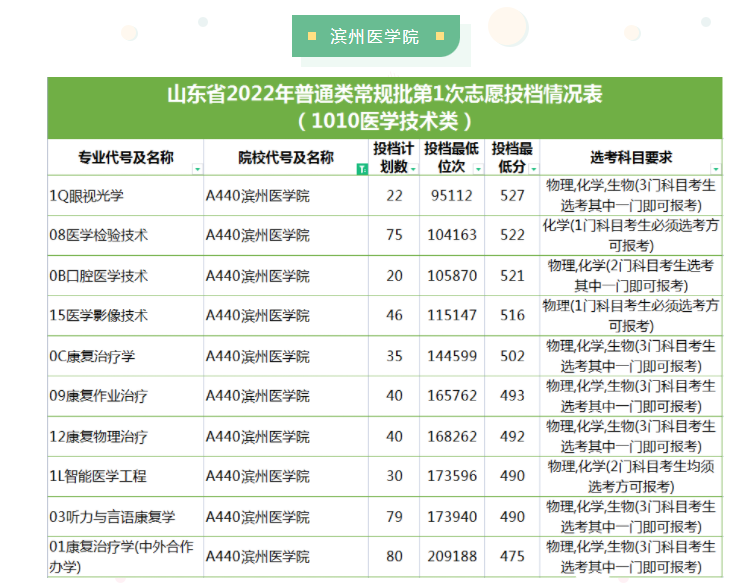Select rank value 173940
749x583 pixels.
pos(452,517)
